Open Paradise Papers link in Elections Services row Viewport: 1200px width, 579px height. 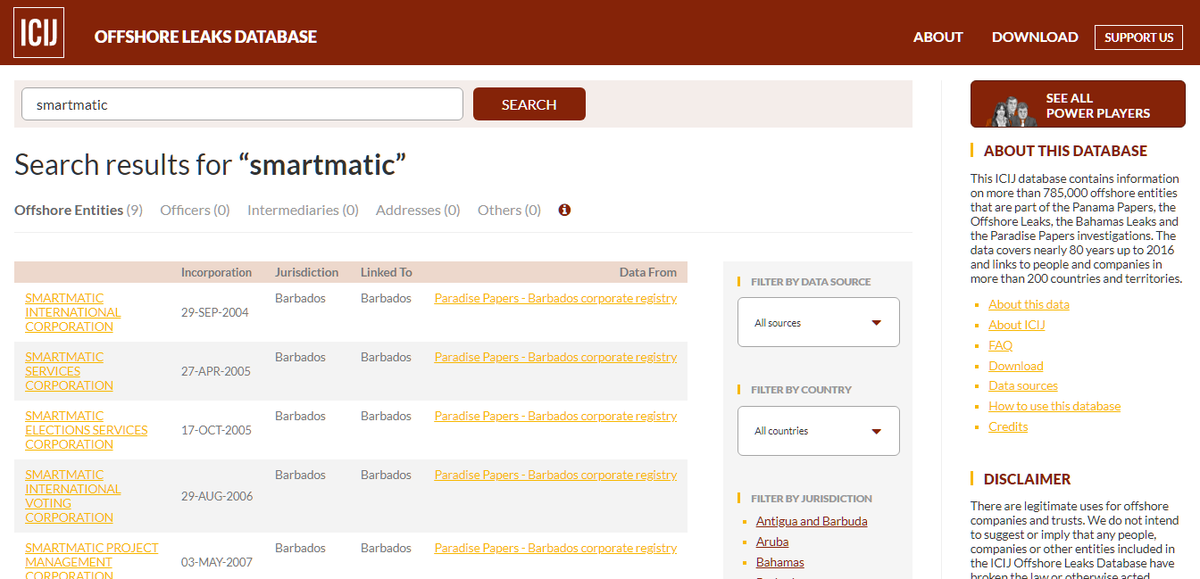[x=555, y=416]
